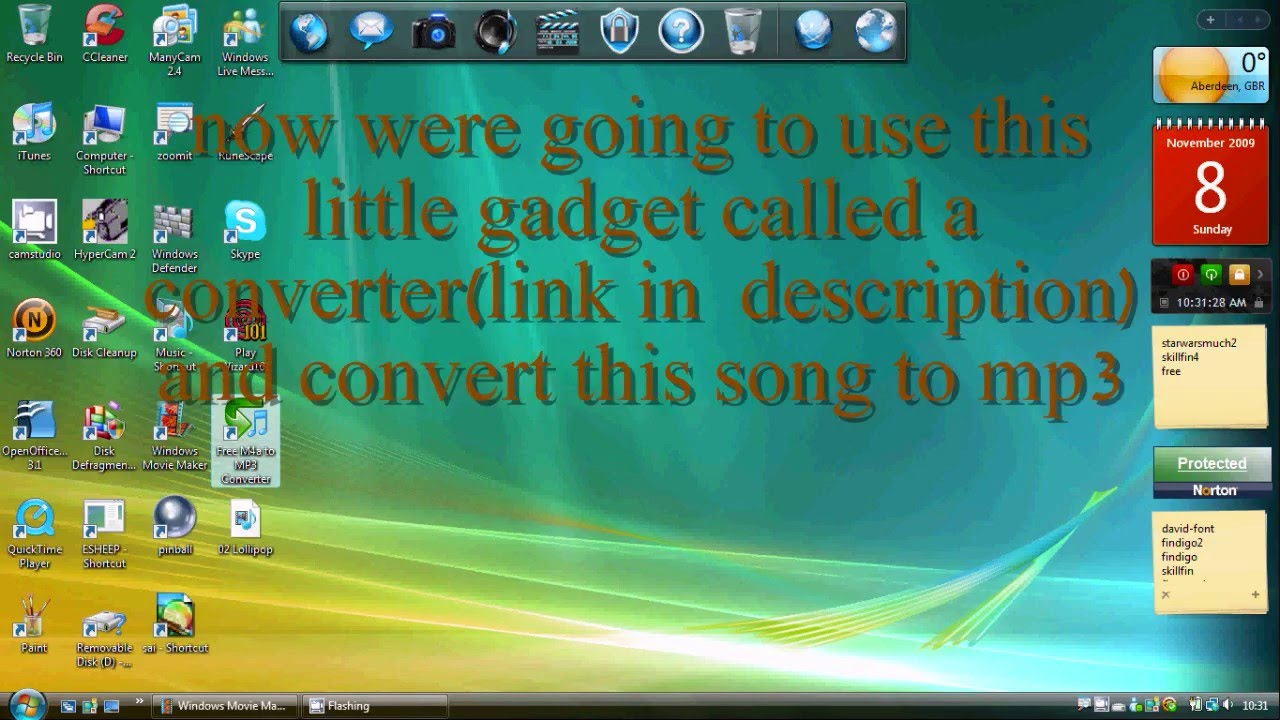Select Free M4a to MP3 Converter icon
The width and height of the screenshot is (1280, 720).
[245, 442]
